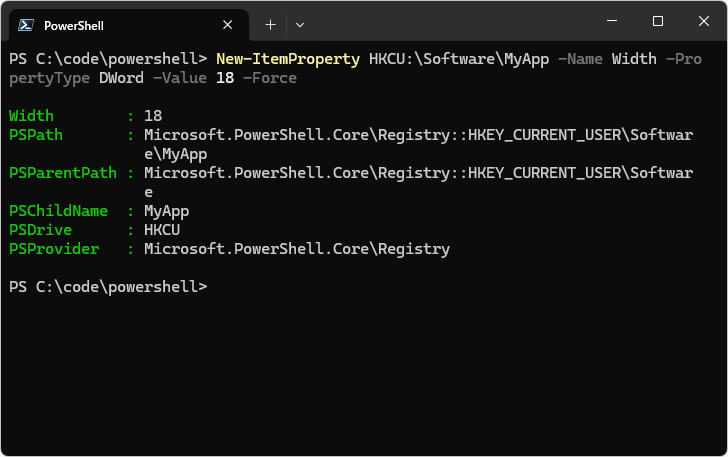Click the PSPath output label
The image size is (728, 457).
(36, 135)
